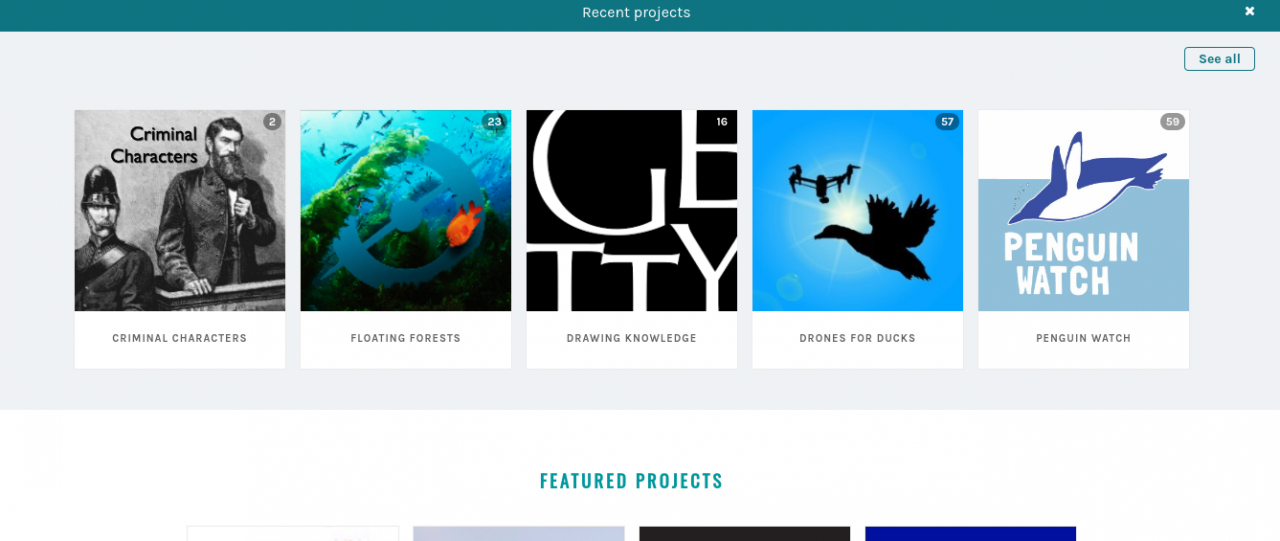Screen dimensions: 1280x541
Task: Open the Drones for Ducks image
Action: [x=858, y=210]
